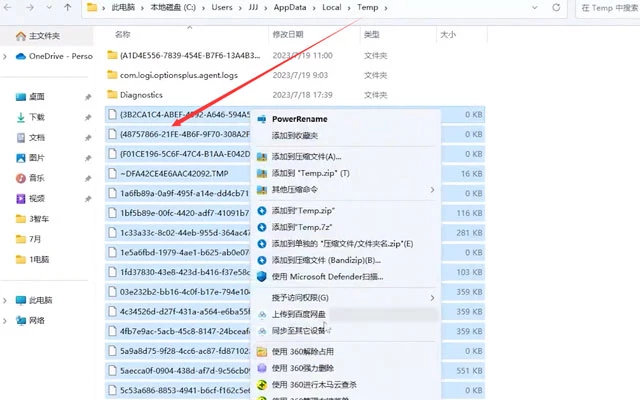Click file icon of 03e232b2-bb16 row
The image size is (640, 400).
pos(112,292)
